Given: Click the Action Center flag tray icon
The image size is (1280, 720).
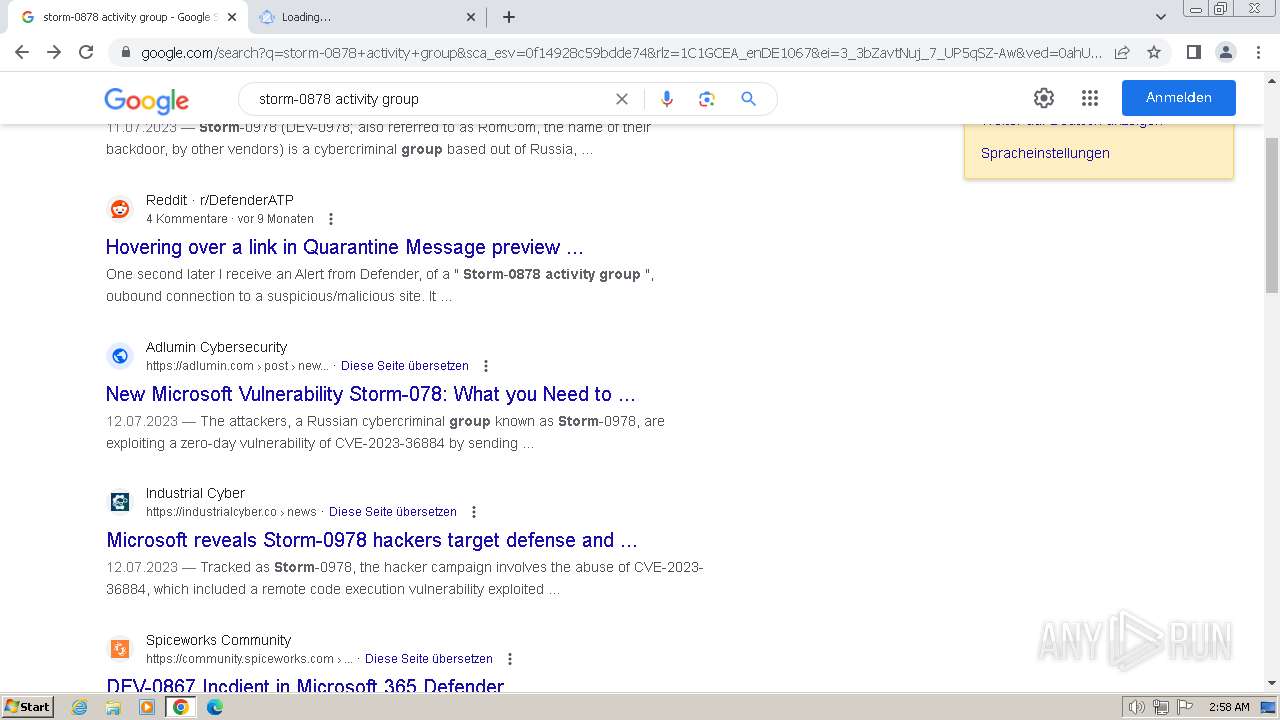Looking at the screenshot, I should 1185,707.
